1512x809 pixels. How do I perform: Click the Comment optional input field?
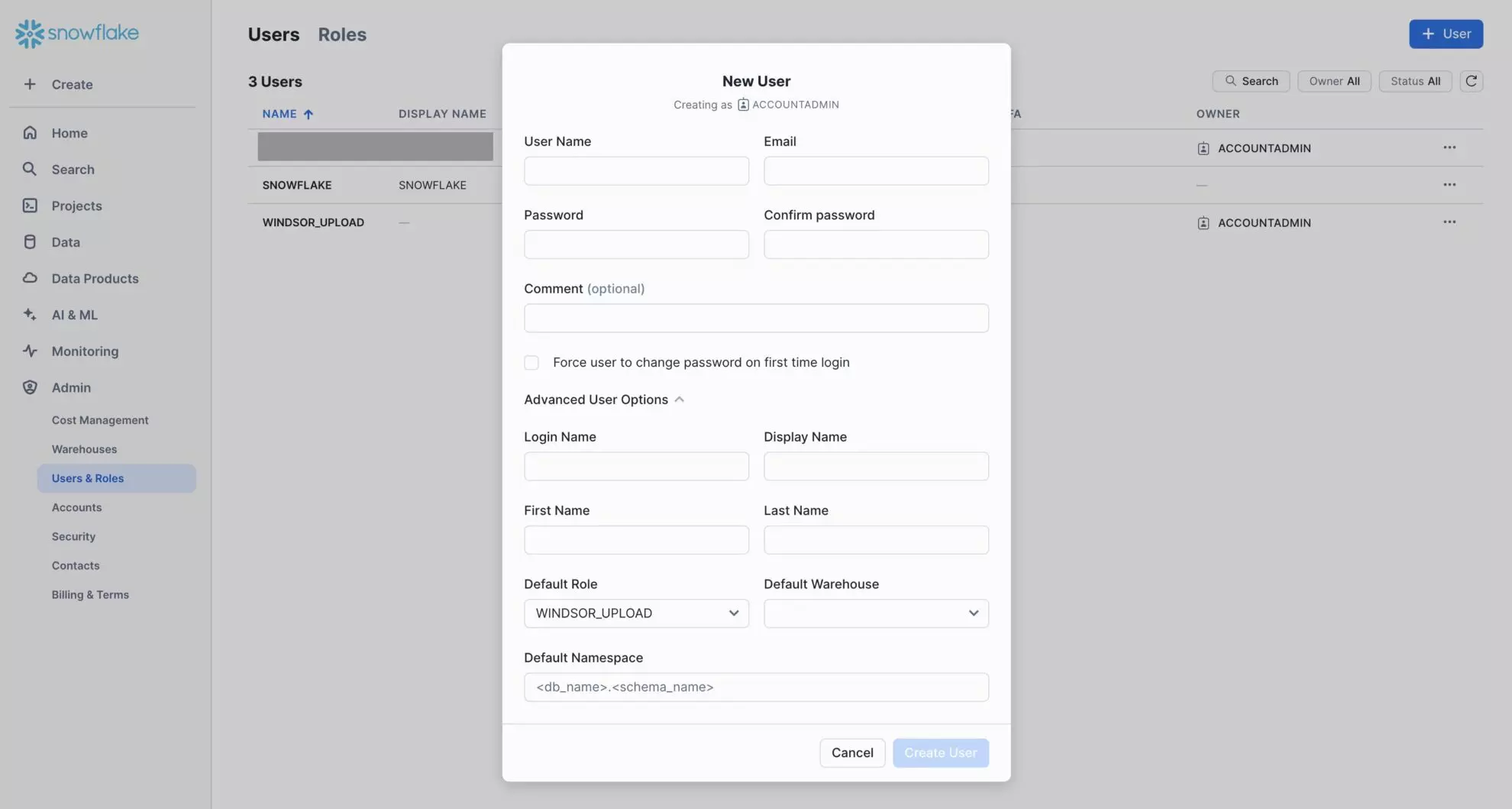tap(756, 319)
